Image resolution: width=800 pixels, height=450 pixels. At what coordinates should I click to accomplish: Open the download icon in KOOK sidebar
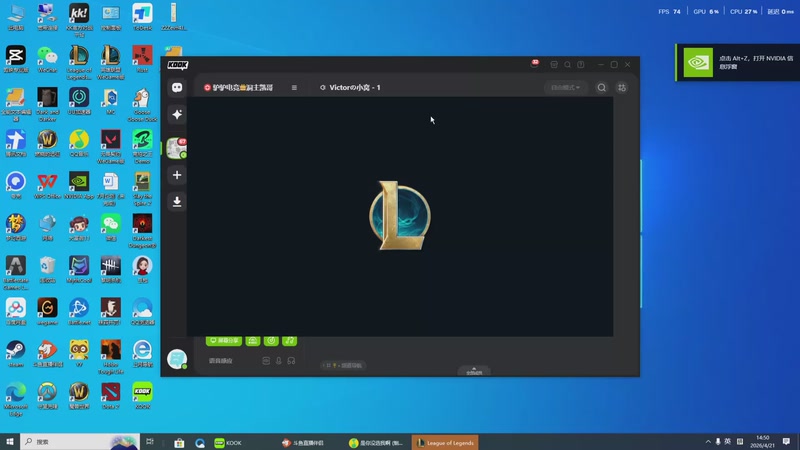(x=177, y=202)
